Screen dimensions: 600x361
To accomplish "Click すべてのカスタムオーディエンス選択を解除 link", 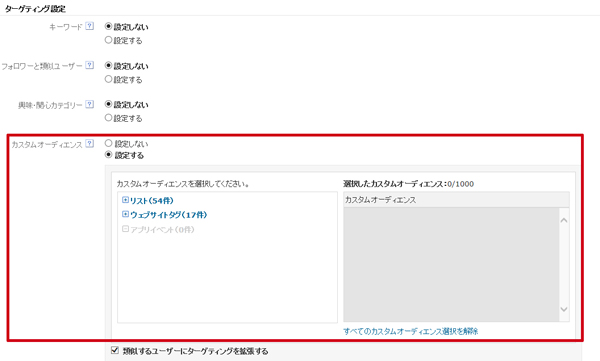I will [x=411, y=331].
